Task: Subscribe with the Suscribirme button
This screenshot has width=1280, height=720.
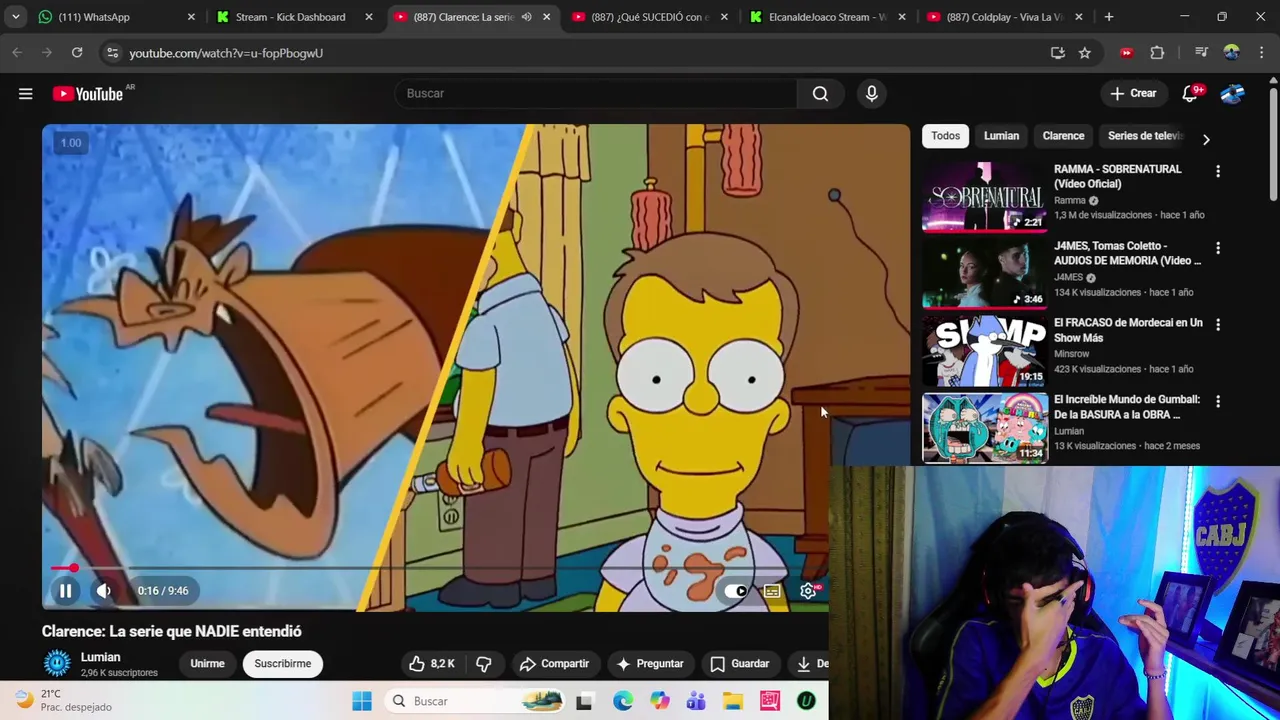Action: pyautogui.click(x=283, y=664)
